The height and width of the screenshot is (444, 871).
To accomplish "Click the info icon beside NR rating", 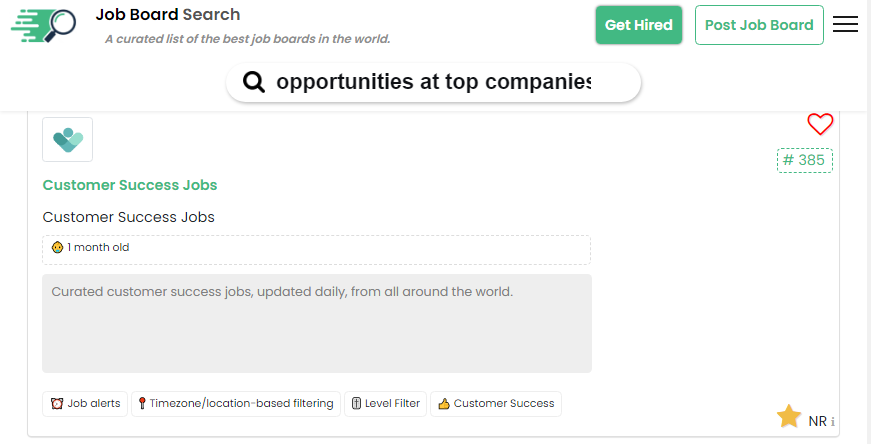I will [x=833, y=422].
